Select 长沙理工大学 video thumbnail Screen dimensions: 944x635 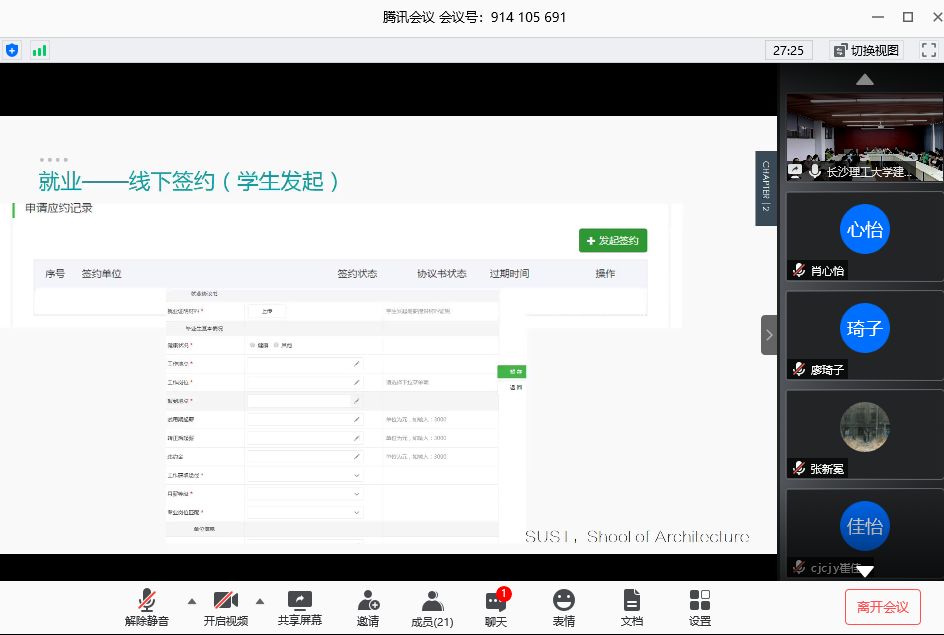click(x=864, y=137)
